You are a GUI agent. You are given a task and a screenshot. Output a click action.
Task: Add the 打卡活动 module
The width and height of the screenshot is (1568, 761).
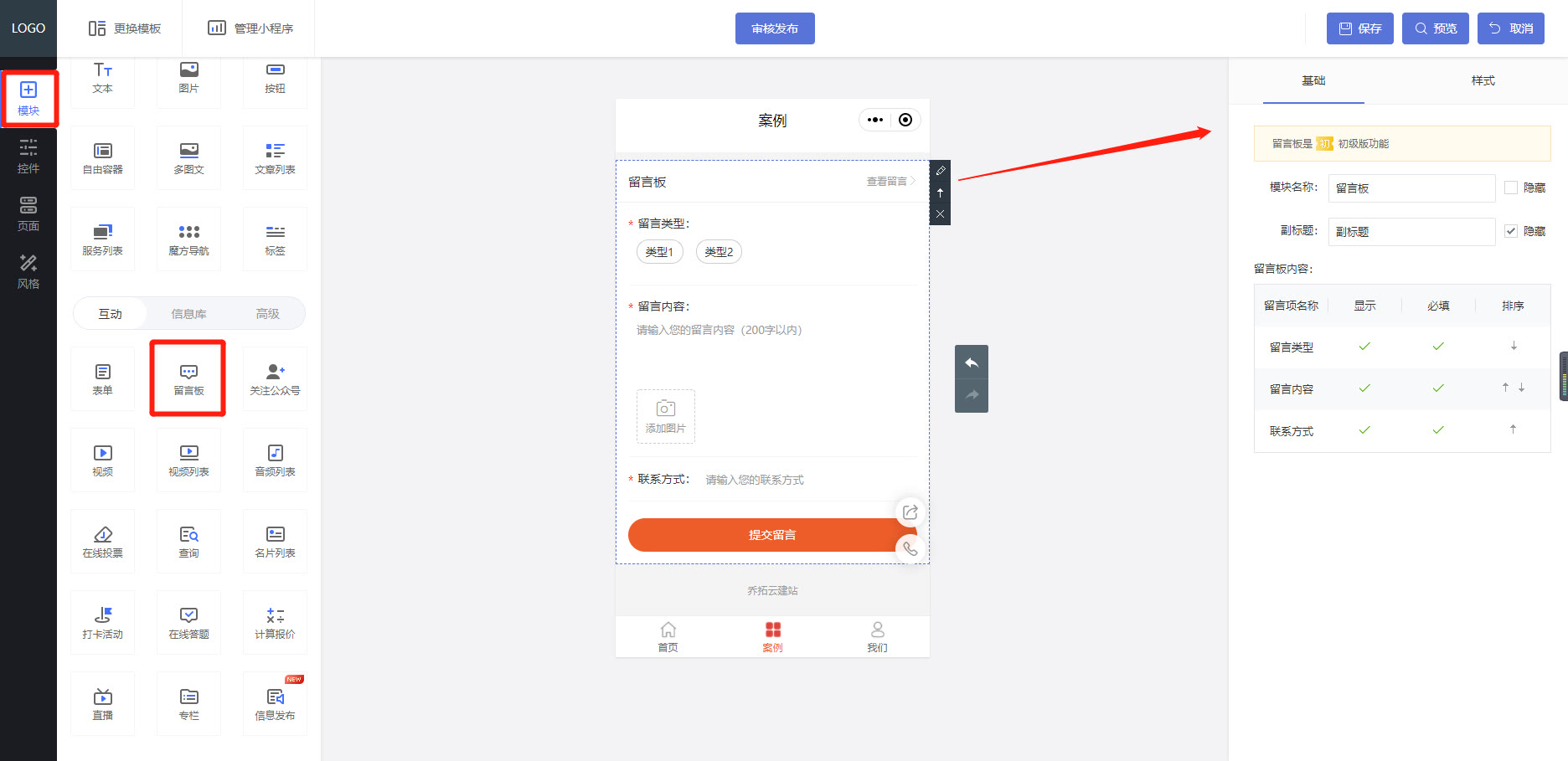pyautogui.click(x=102, y=623)
